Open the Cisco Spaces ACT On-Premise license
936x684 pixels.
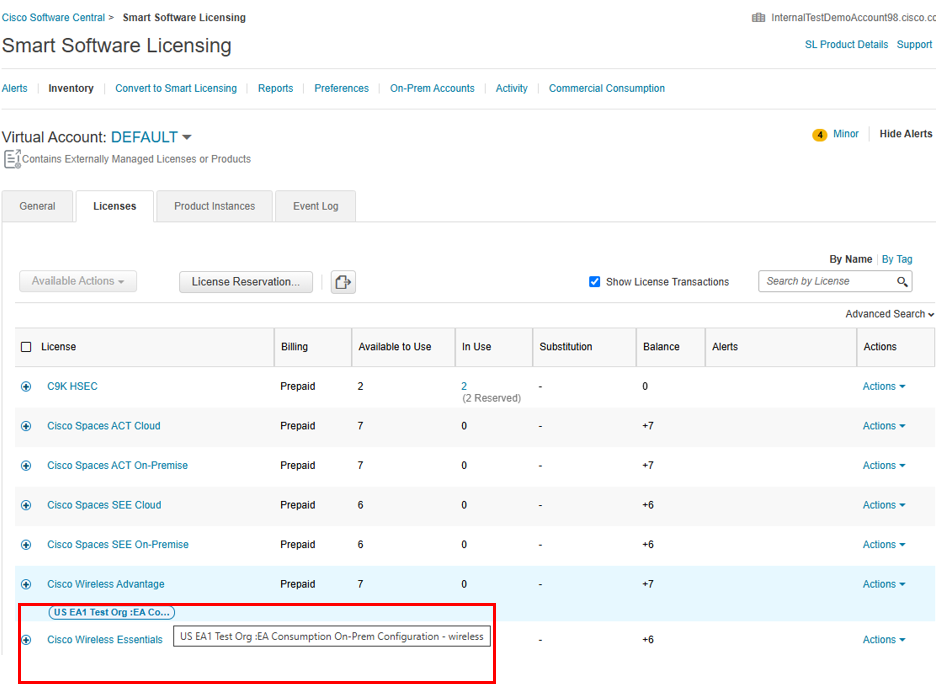coord(118,465)
